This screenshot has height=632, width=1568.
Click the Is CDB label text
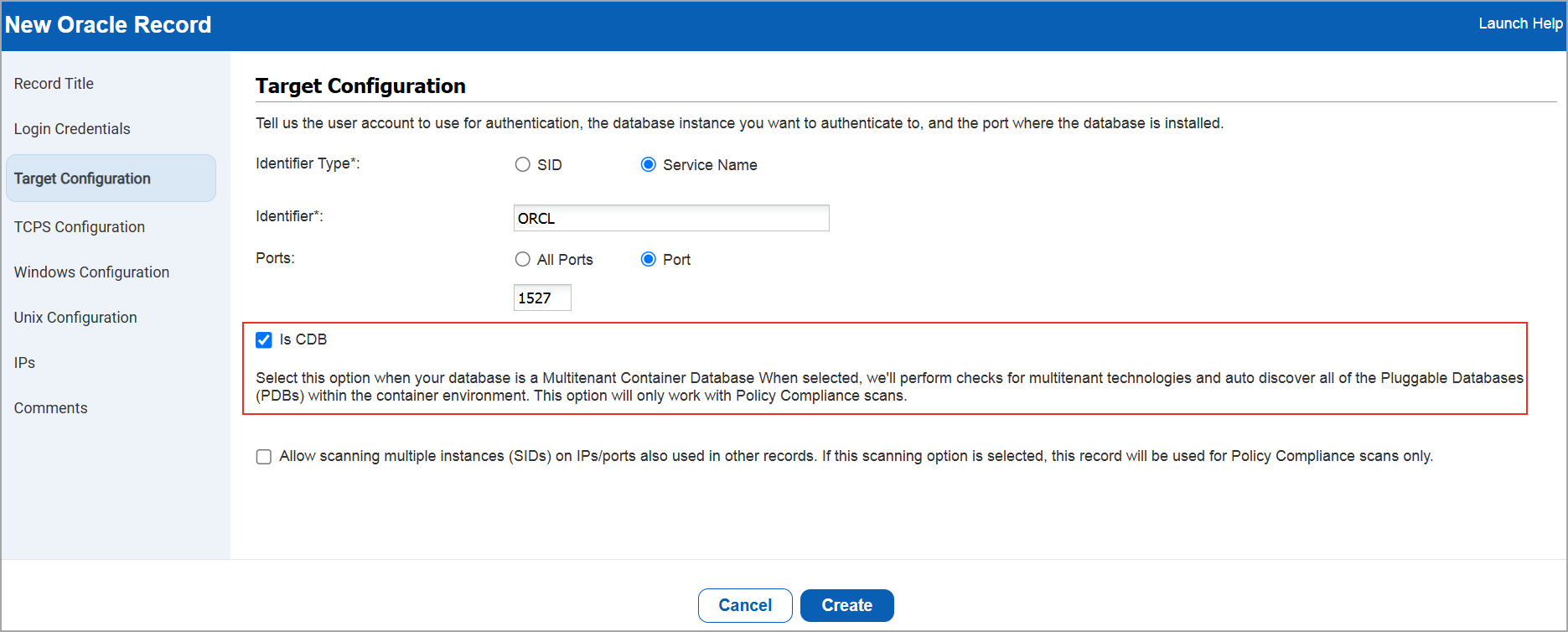coord(303,339)
